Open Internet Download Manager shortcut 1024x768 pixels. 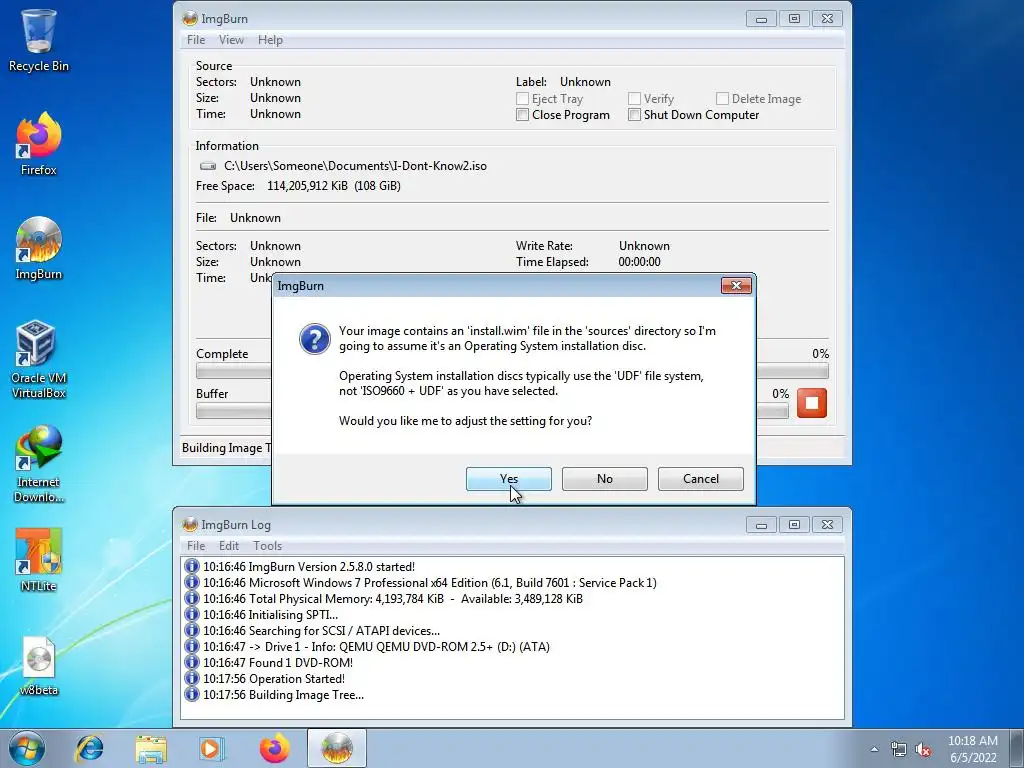point(39,464)
